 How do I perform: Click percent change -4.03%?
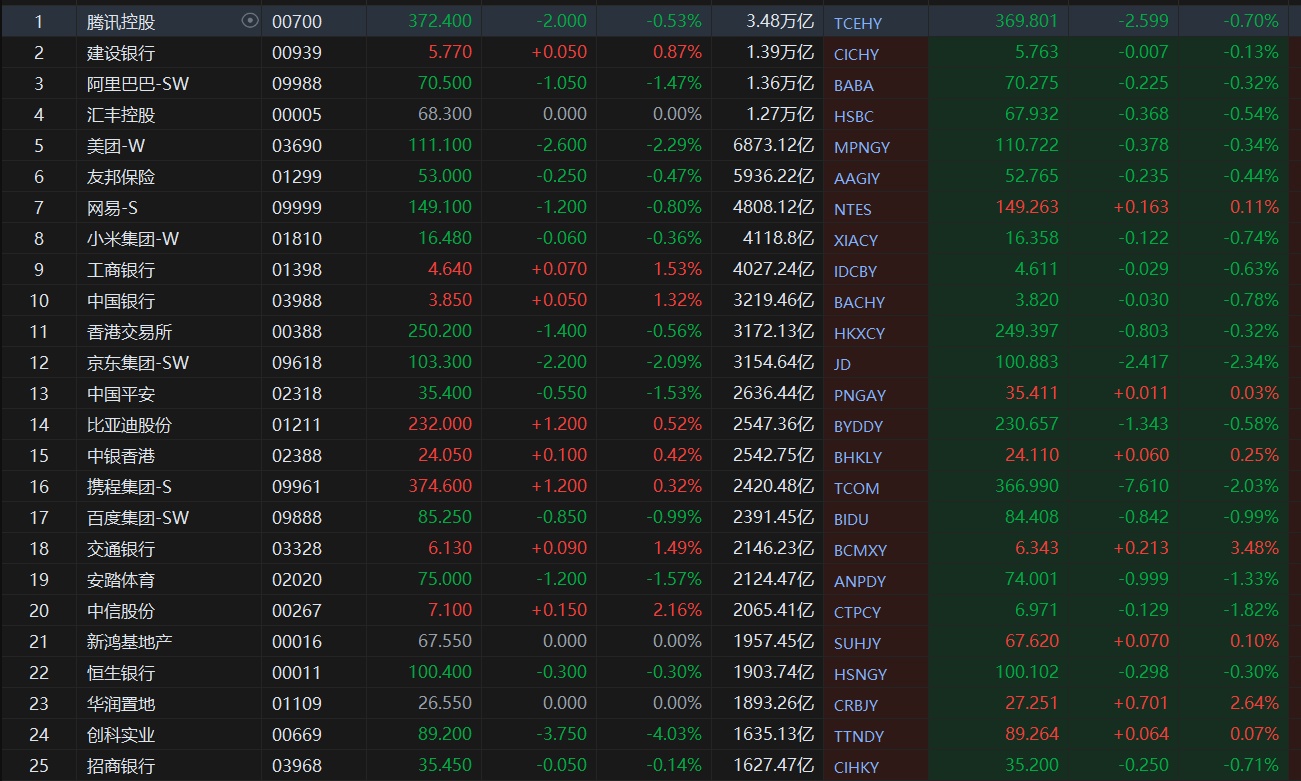(674, 734)
